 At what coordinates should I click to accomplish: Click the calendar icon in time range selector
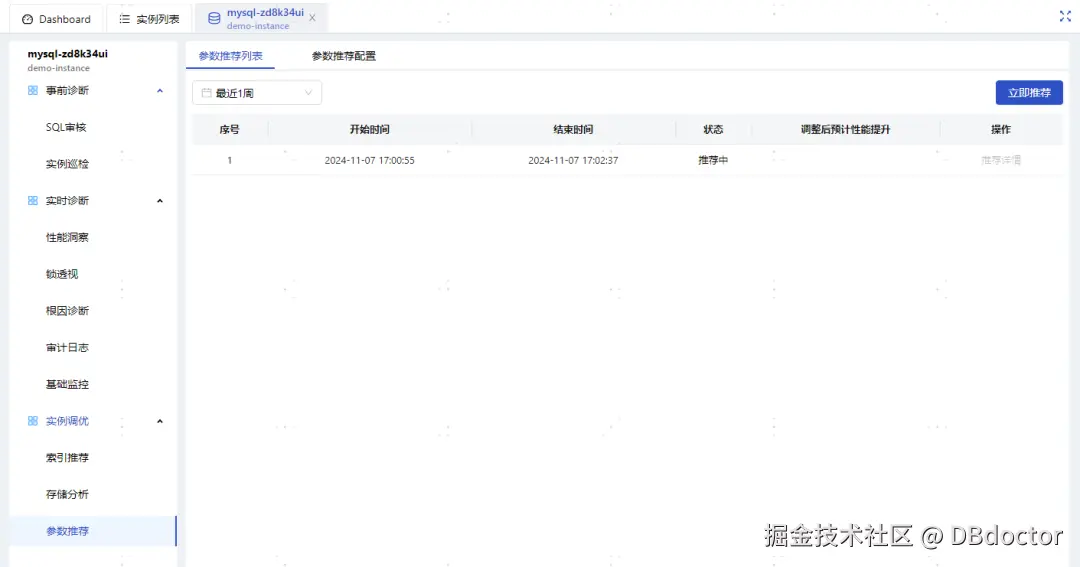(x=206, y=93)
